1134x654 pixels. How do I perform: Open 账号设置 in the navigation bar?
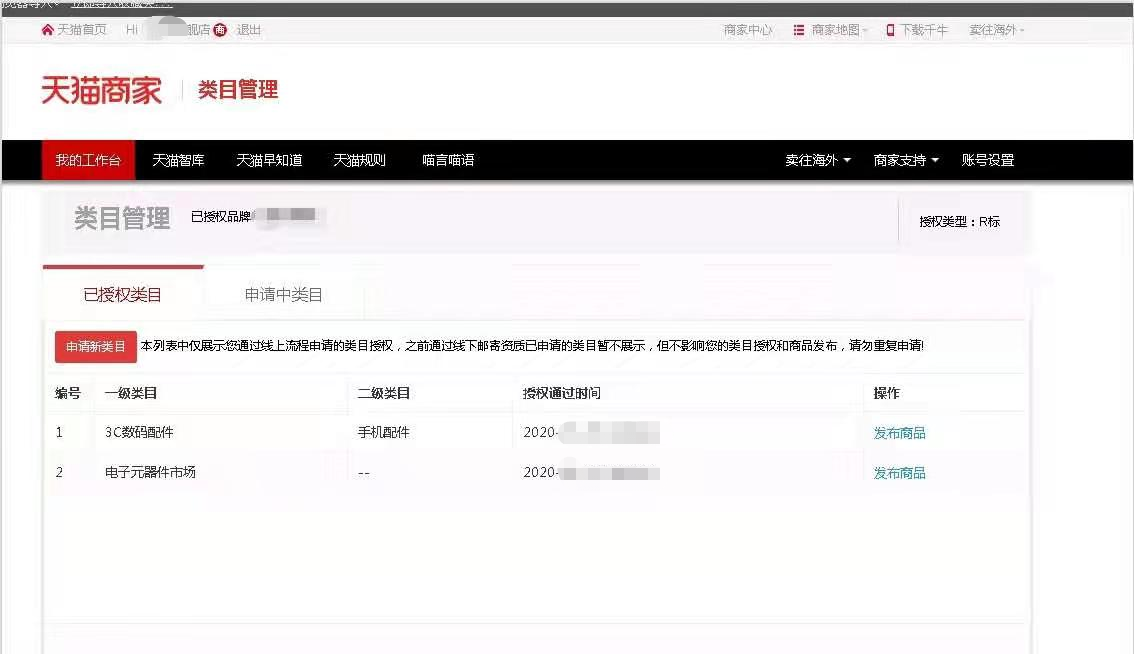[988, 160]
